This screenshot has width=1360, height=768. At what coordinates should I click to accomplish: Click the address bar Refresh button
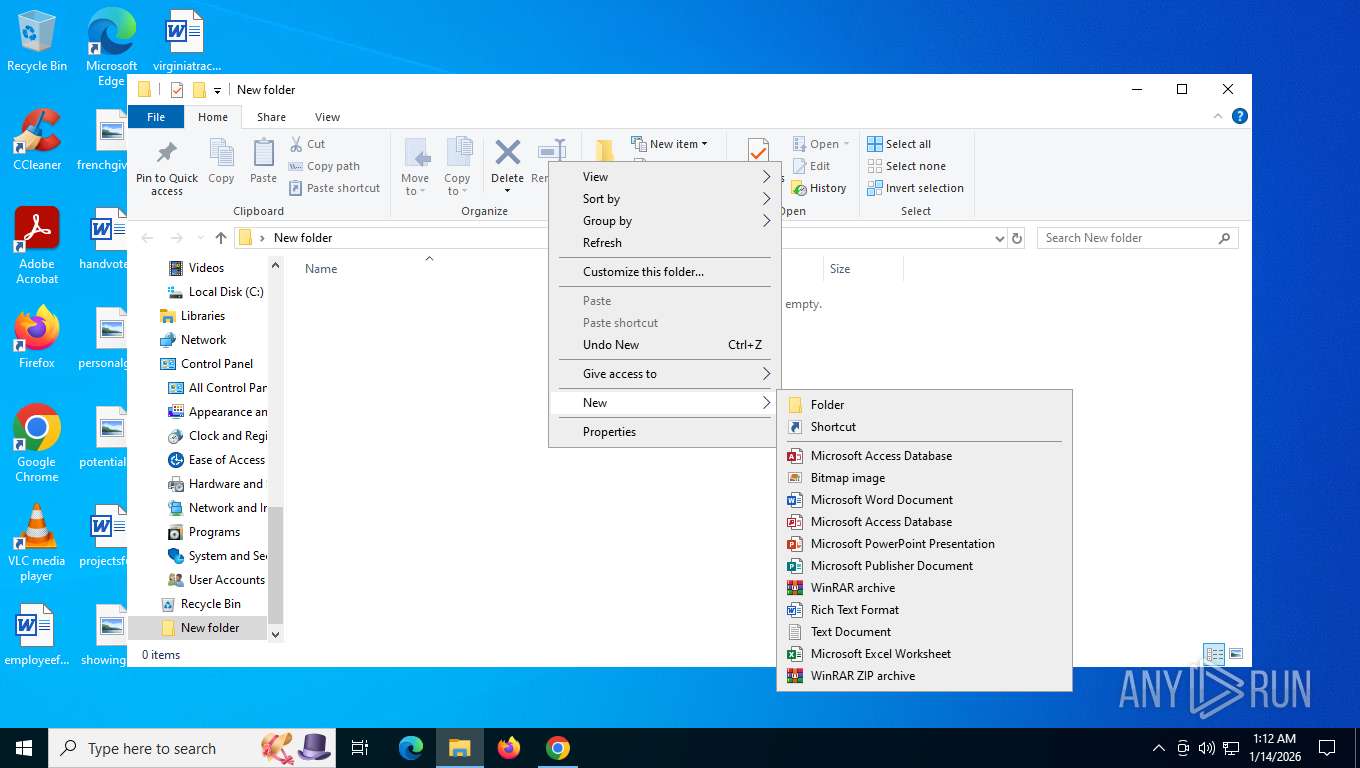click(1017, 238)
